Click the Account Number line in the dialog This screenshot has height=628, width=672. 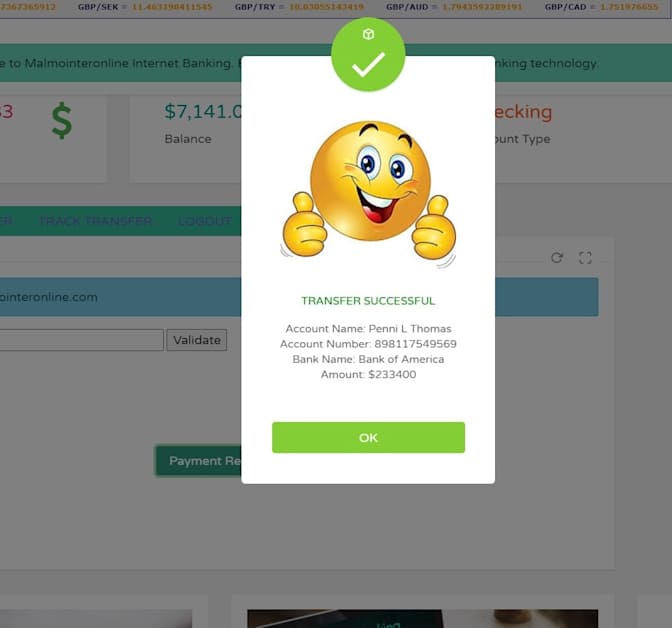click(368, 344)
